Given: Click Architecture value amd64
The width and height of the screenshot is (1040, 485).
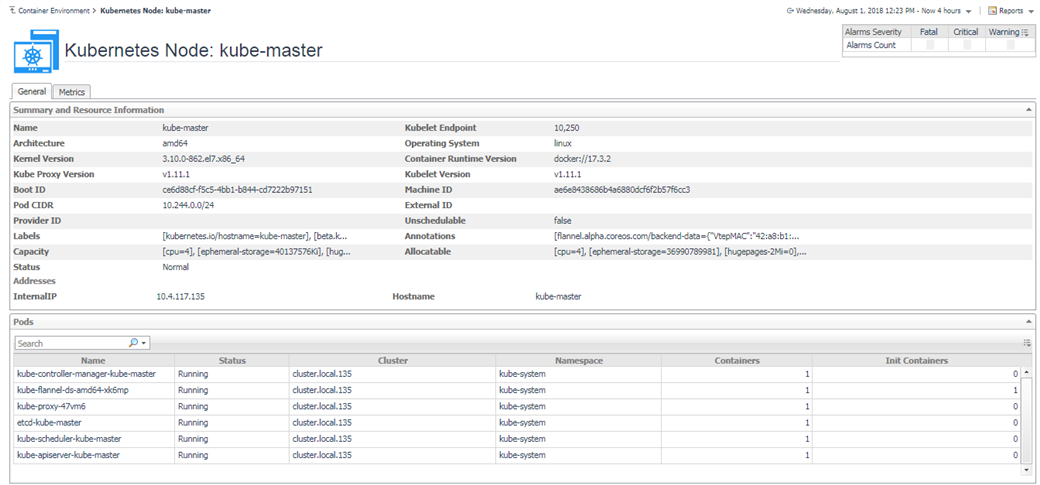Looking at the screenshot, I should tap(176, 143).
